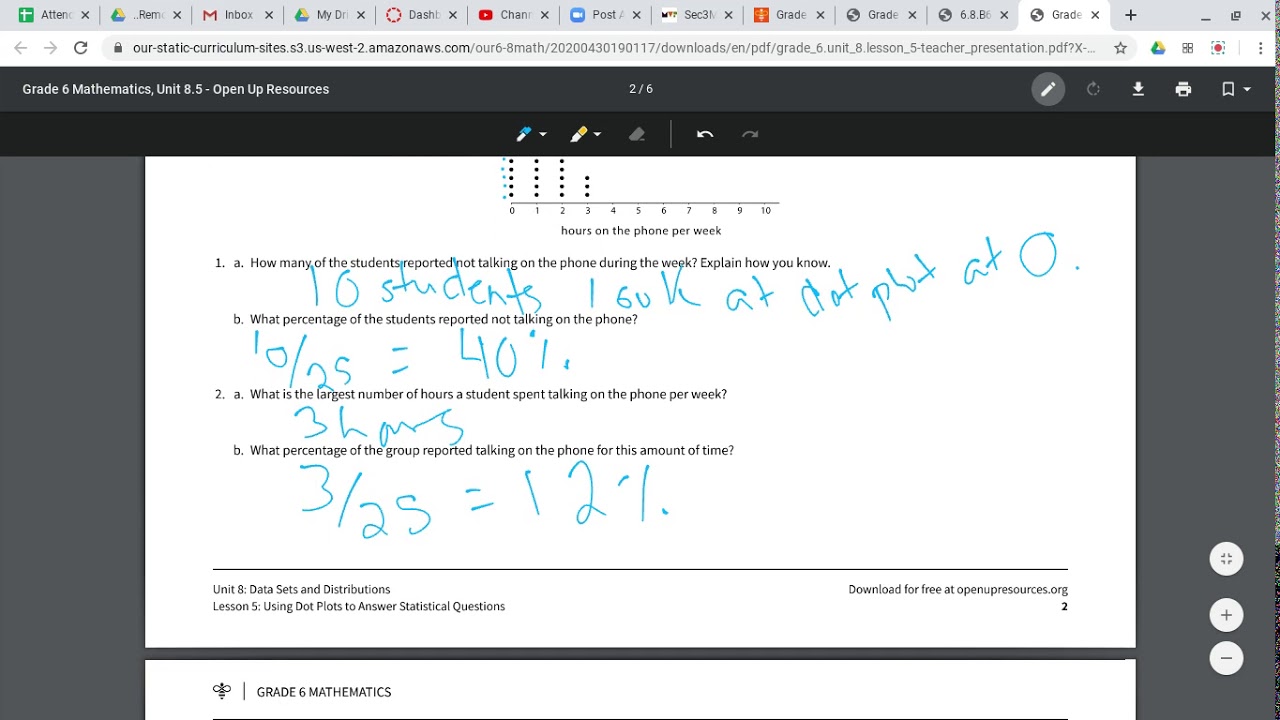This screenshot has height=720, width=1280.
Task: Reload the page
Action: pyautogui.click(x=81, y=48)
